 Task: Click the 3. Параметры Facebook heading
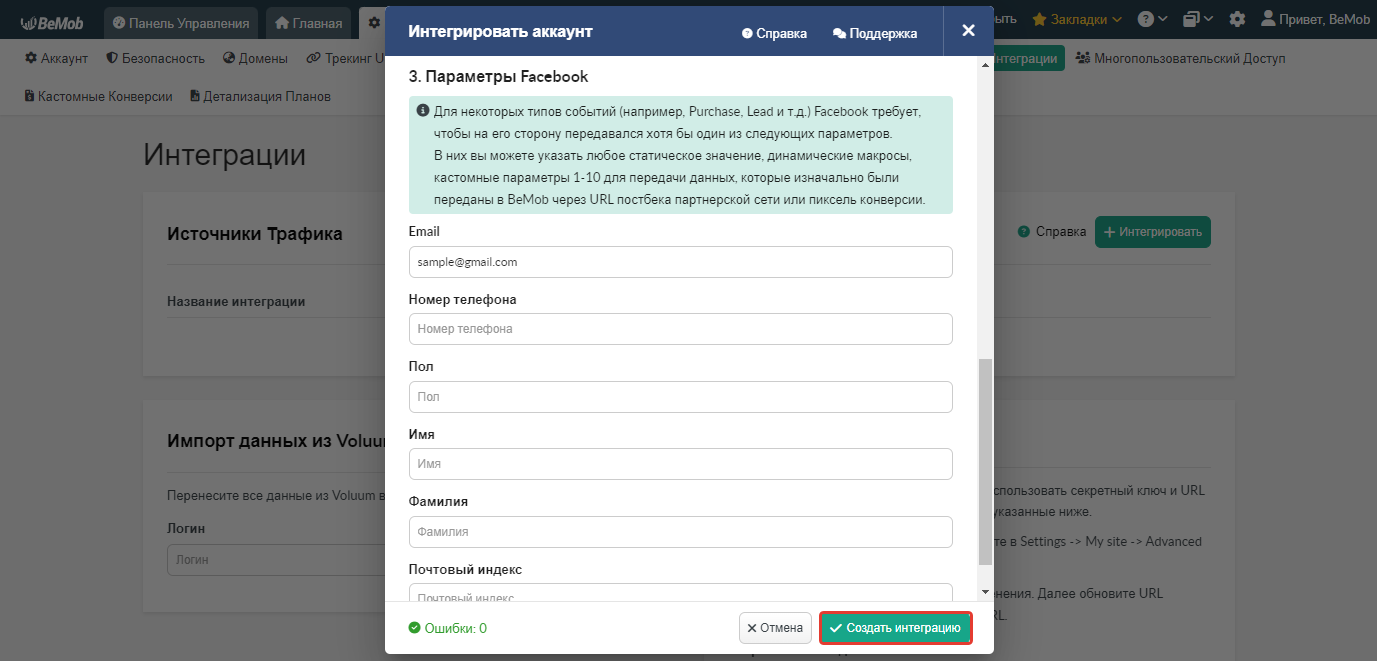498,76
